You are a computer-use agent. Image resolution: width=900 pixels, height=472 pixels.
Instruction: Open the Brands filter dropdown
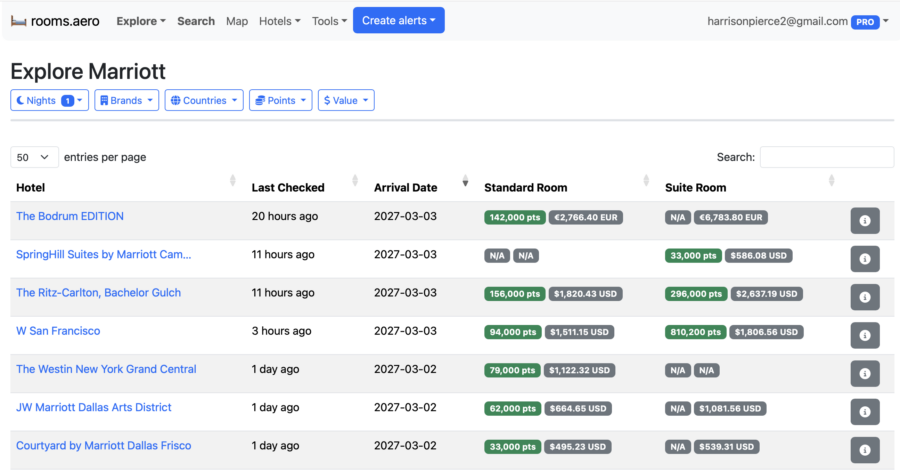(x=126, y=100)
